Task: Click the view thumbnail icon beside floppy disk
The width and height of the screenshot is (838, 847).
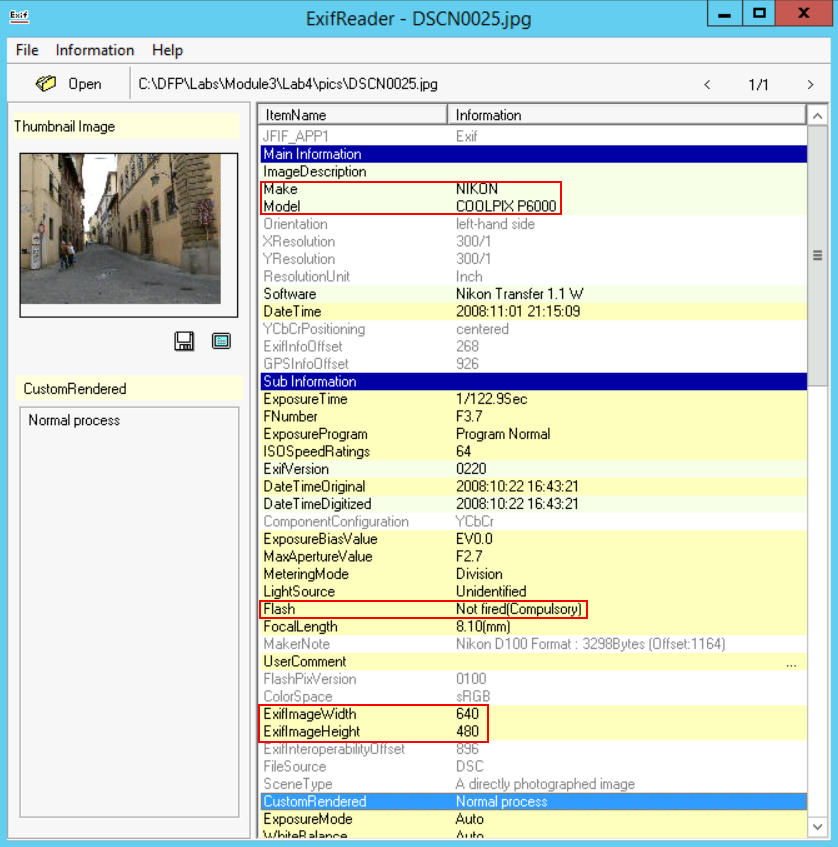Action: 221,342
